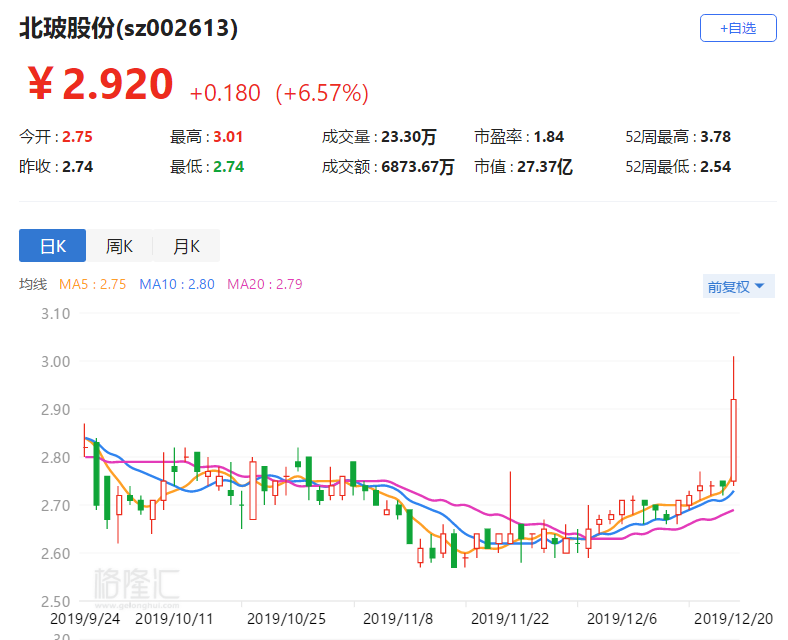The image size is (788, 640).
Task: Click the 2019/9/24 date axis label
Action: pyautogui.click(x=85, y=618)
